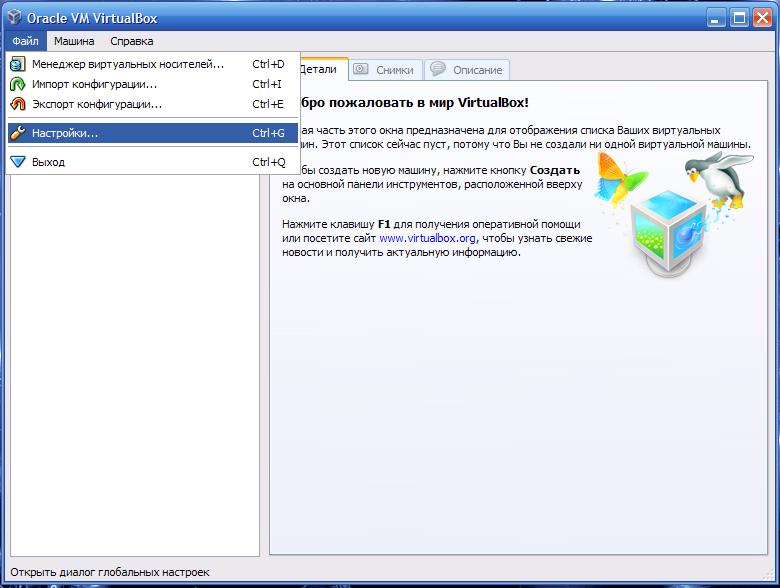780x588 pixels.
Task: Click the bold word Создать in welcome text
Action: coord(555,170)
